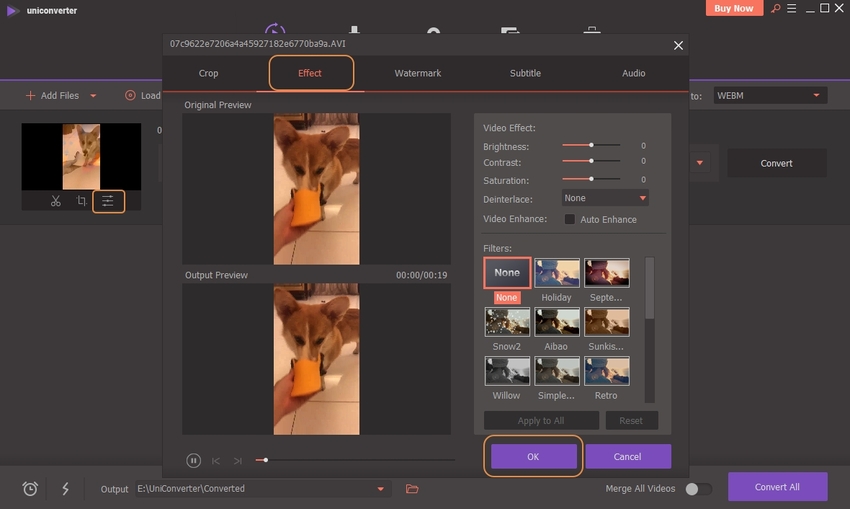The width and height of the screenshot is (850, 509).
Task: Click the Brightness slider handle
Action: click(x=591, y=146)
